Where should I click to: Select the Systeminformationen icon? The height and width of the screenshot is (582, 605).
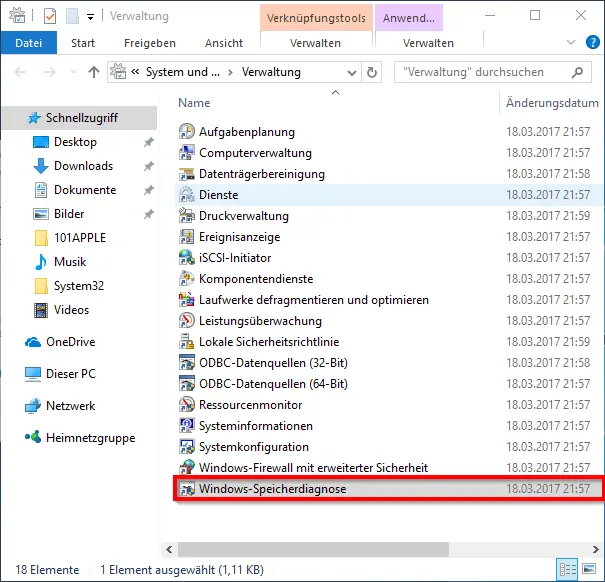[x=187, y=426]
